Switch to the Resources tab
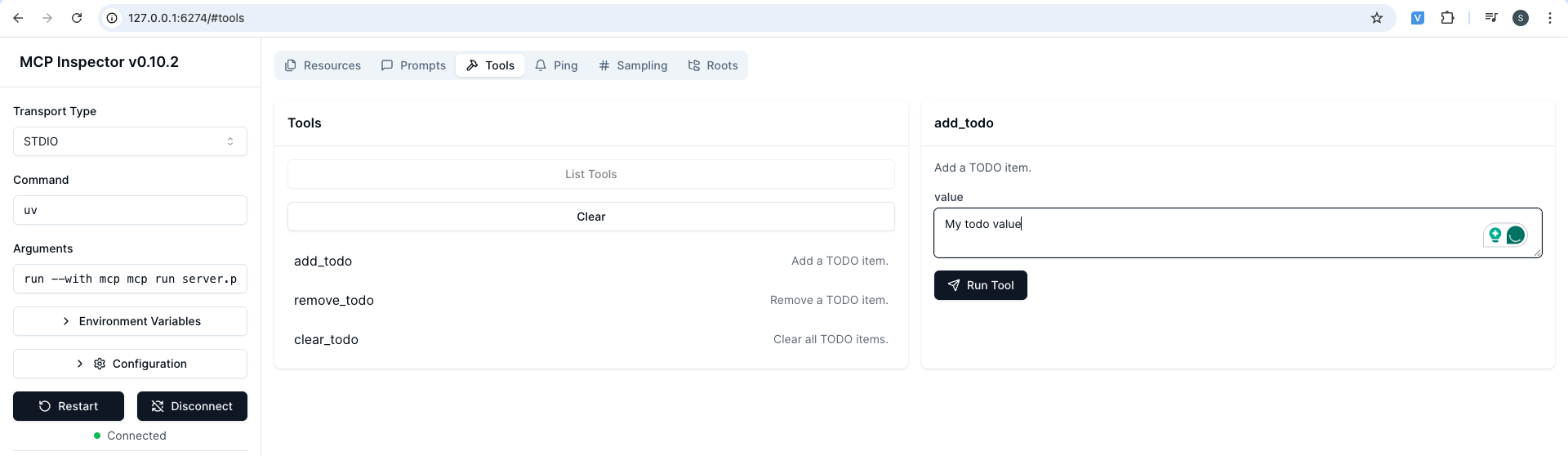Image resolution: width=1568 pixels, height=456 pixels. [x=323, y=65]
